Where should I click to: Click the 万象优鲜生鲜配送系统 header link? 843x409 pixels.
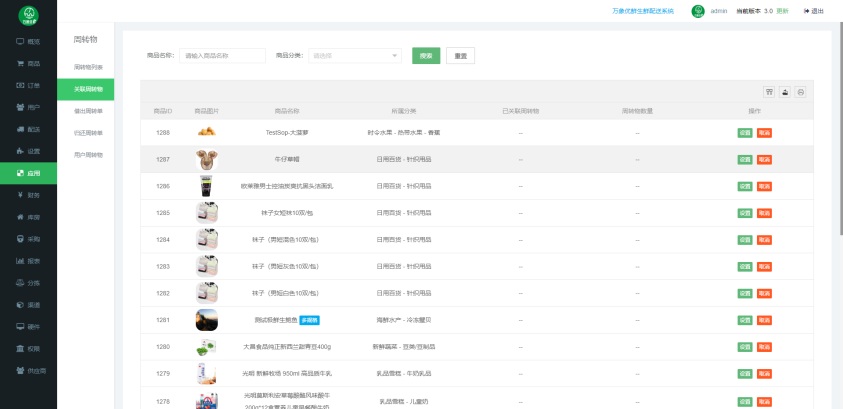click(x=642, y=11)
